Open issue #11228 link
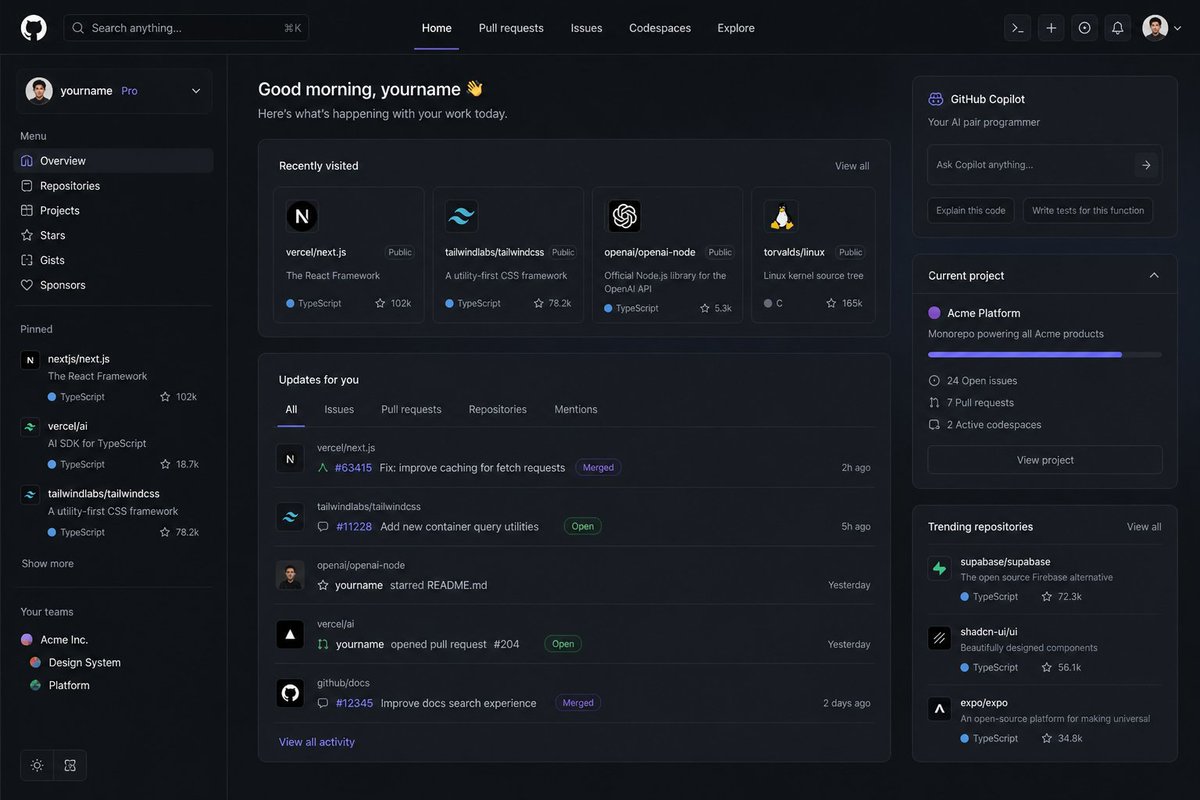Viewport: 1200px width, 800px height. coord(354,526)
